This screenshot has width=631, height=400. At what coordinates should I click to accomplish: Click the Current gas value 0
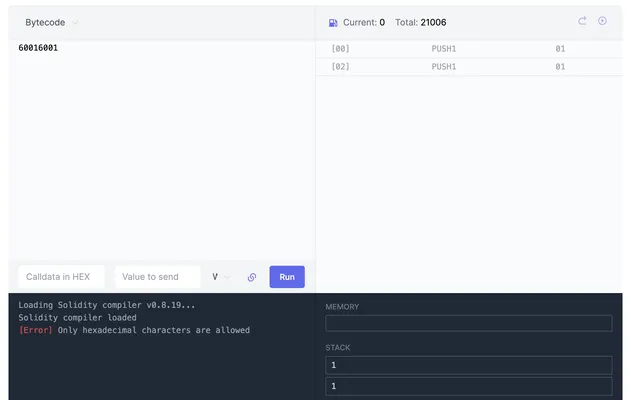382,23
